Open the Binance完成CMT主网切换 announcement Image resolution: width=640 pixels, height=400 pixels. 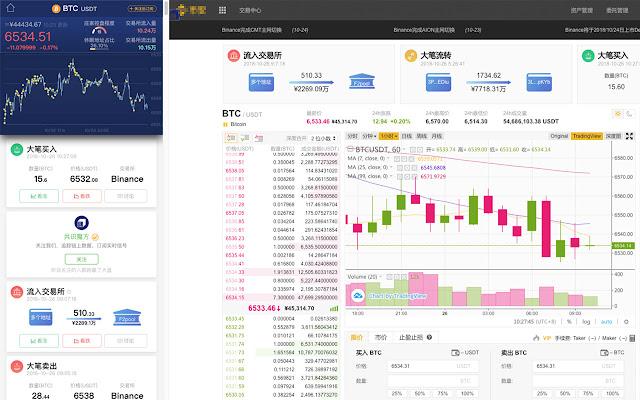tap(252, 30)
